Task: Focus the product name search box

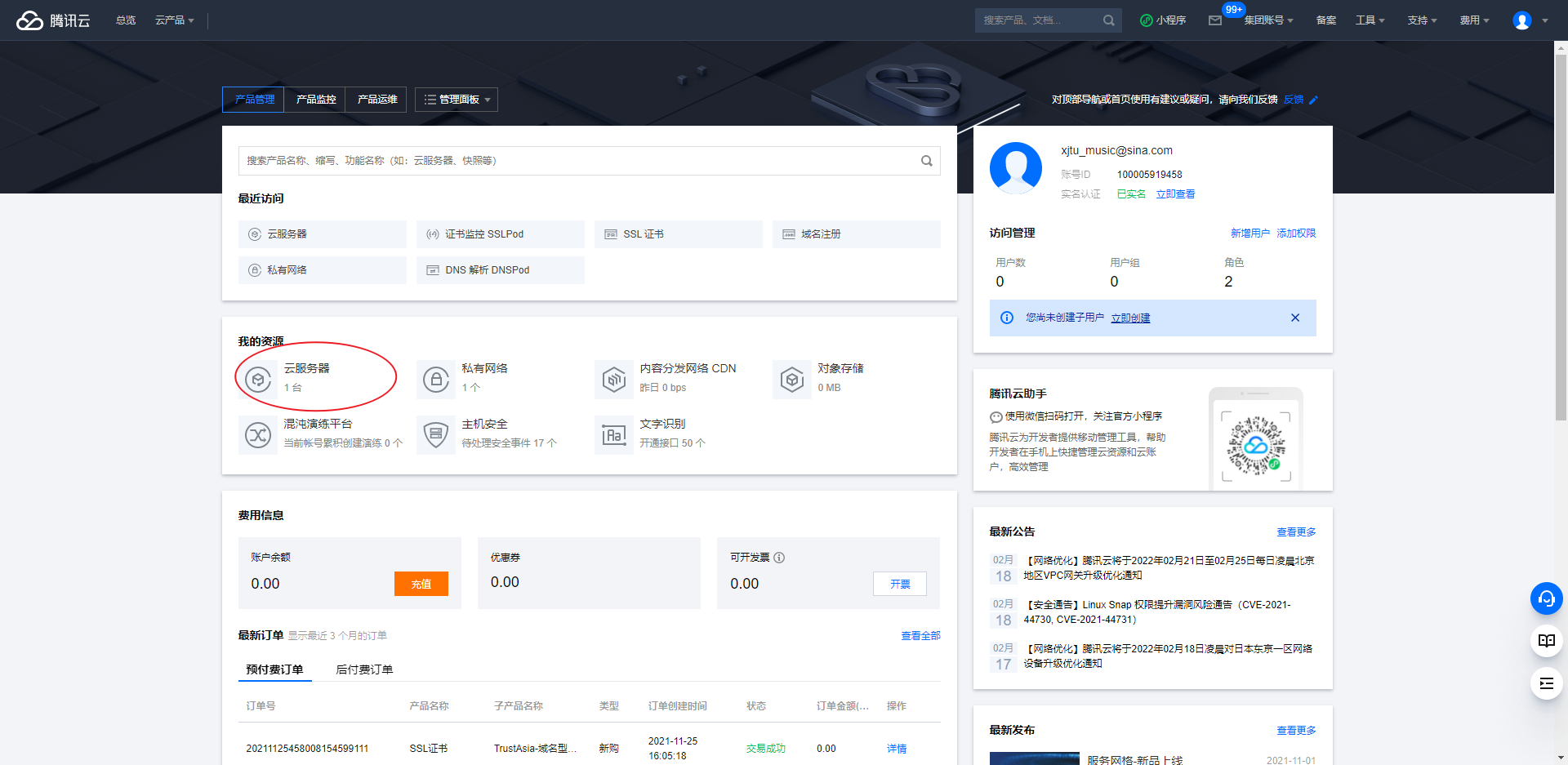Action: pyautogui.click(x=589, y=161)
